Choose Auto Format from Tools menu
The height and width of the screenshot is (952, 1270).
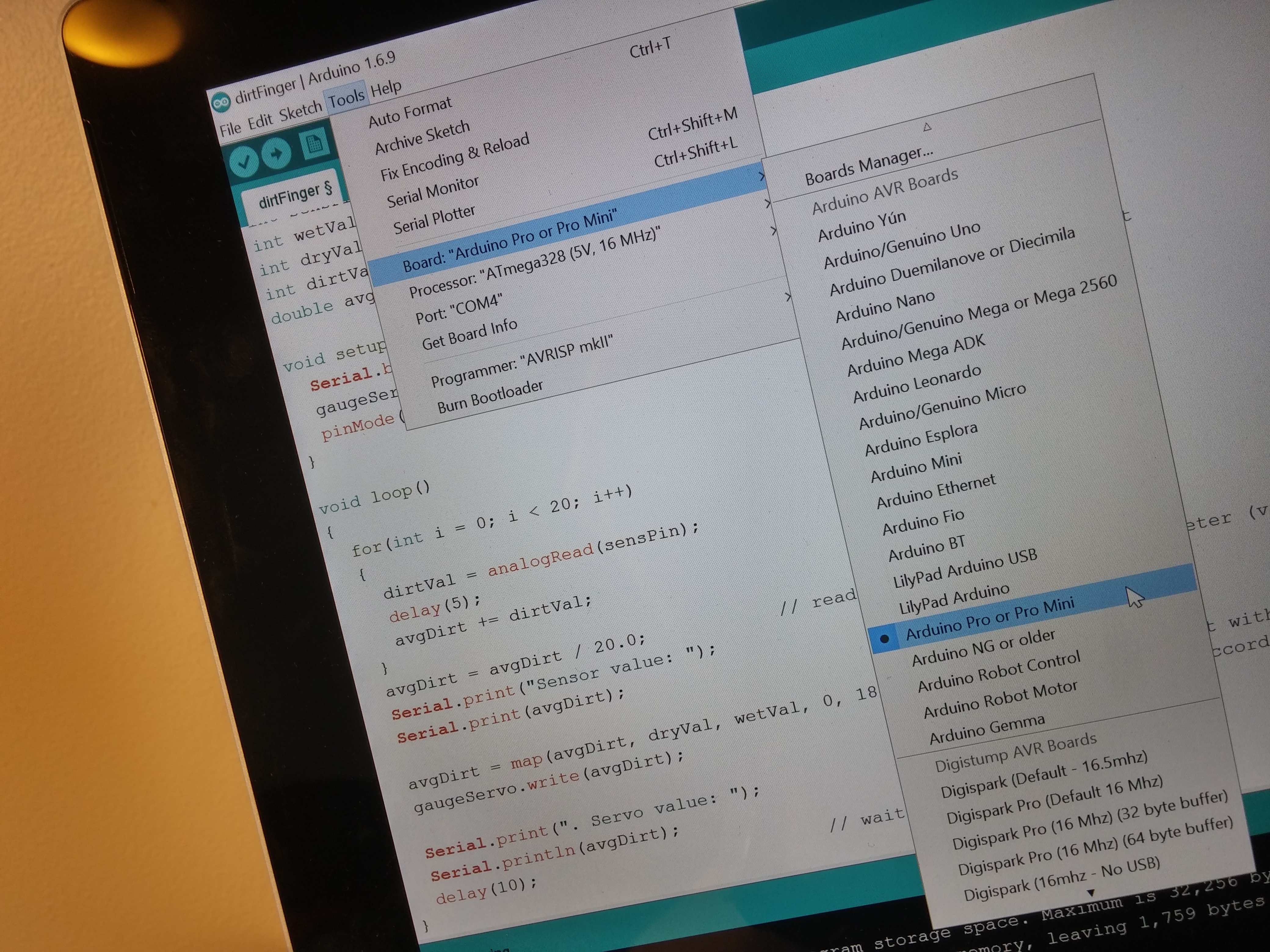coord(410,112)
